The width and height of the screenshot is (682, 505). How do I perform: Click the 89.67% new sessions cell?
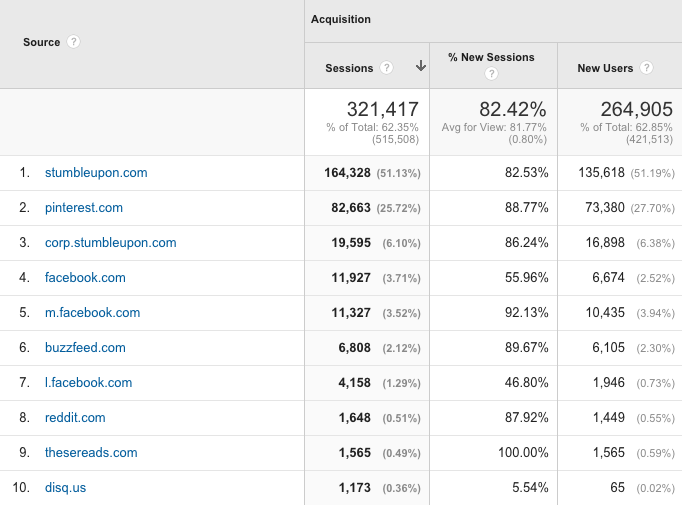pyautogui.click(x=526, y=348)
